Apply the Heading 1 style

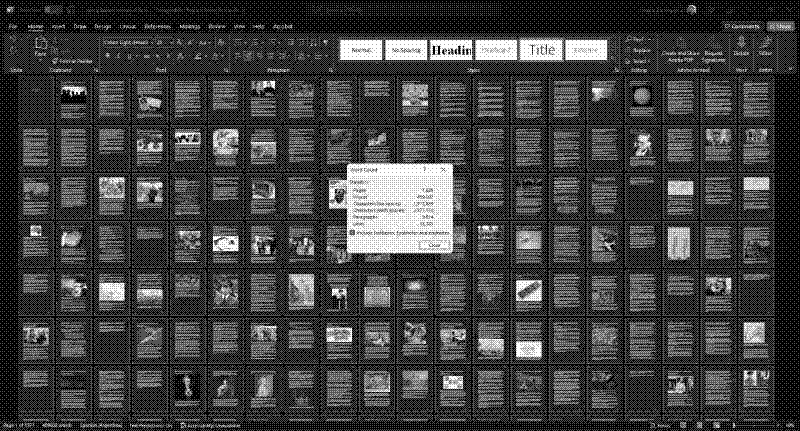[x=451, y=50]
